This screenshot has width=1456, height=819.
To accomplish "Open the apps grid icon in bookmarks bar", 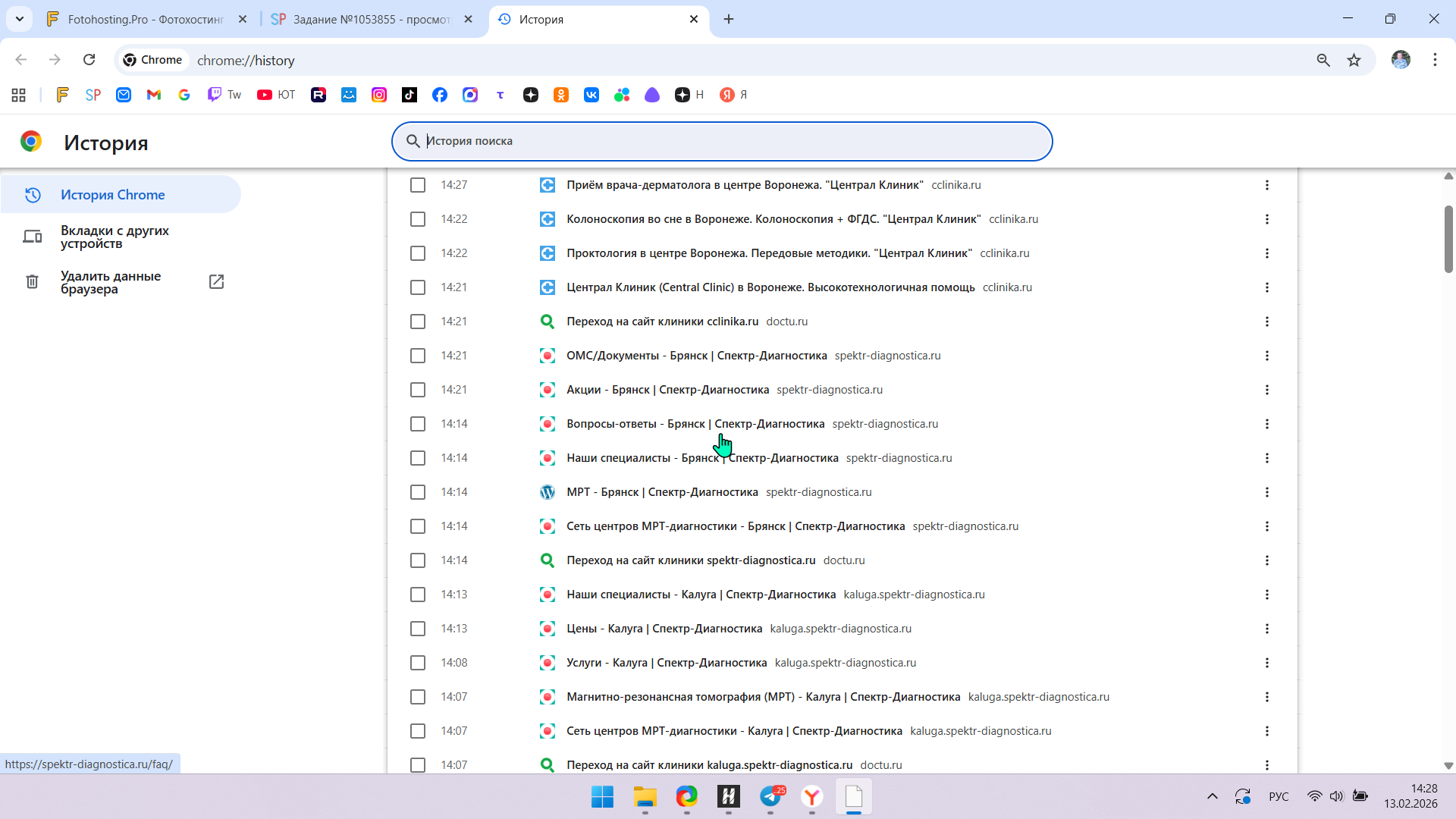I will [x=19, y=95].
